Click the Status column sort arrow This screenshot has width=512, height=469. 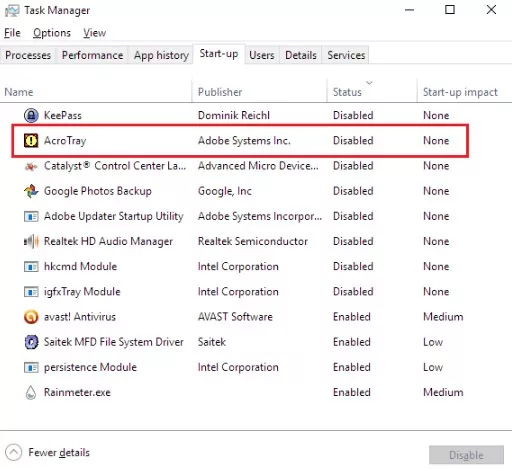coord(369,82)
